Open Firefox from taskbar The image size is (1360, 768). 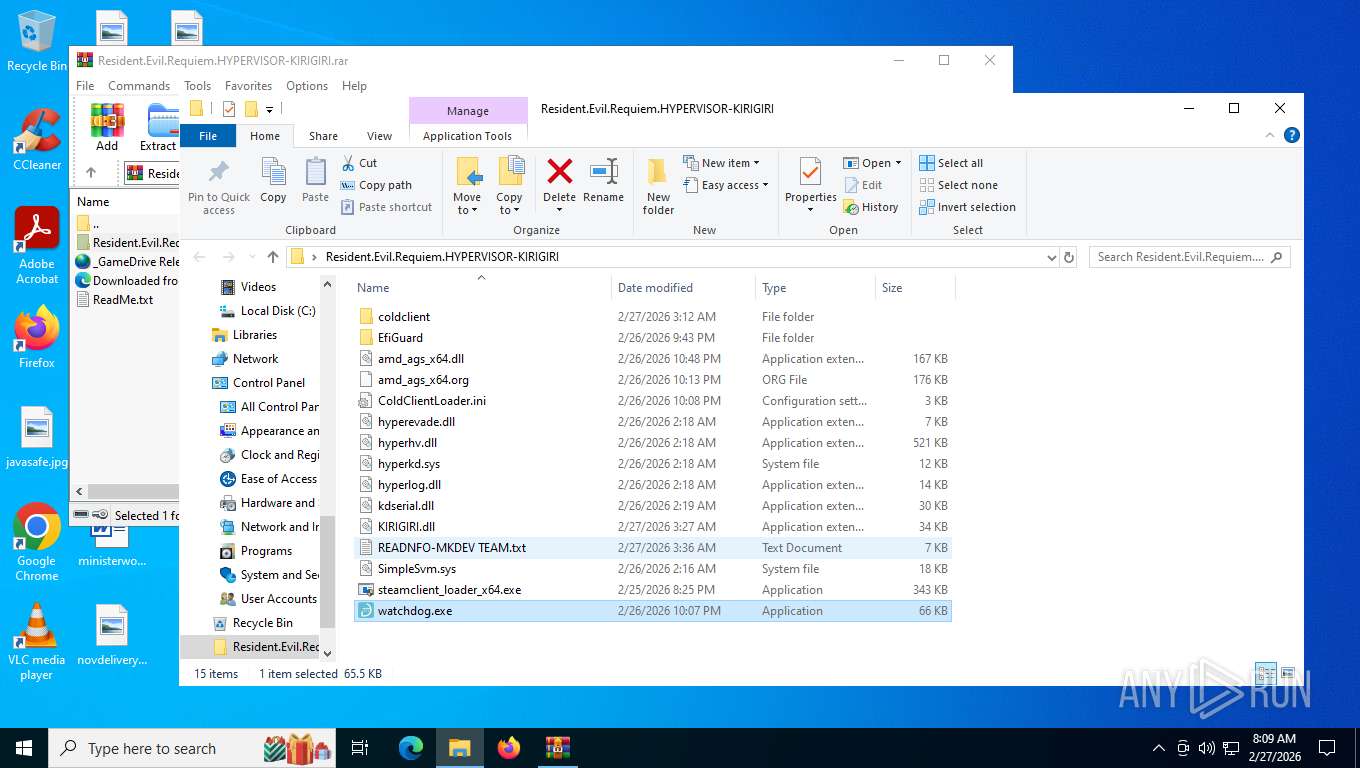coord(509,748)
